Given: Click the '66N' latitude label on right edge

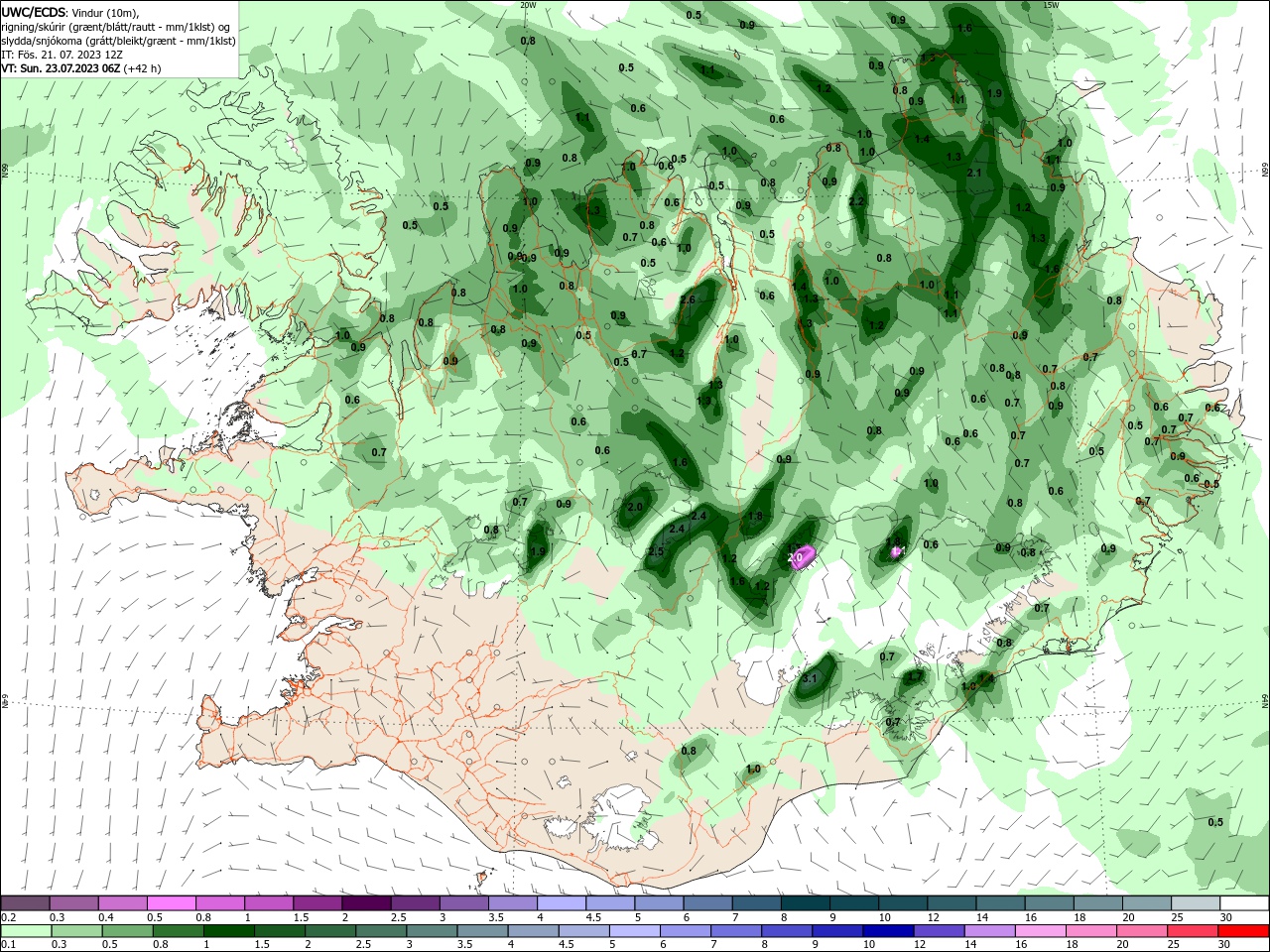Looking at the screenshot, I should pyautogui.click(x=1265, y=171).
